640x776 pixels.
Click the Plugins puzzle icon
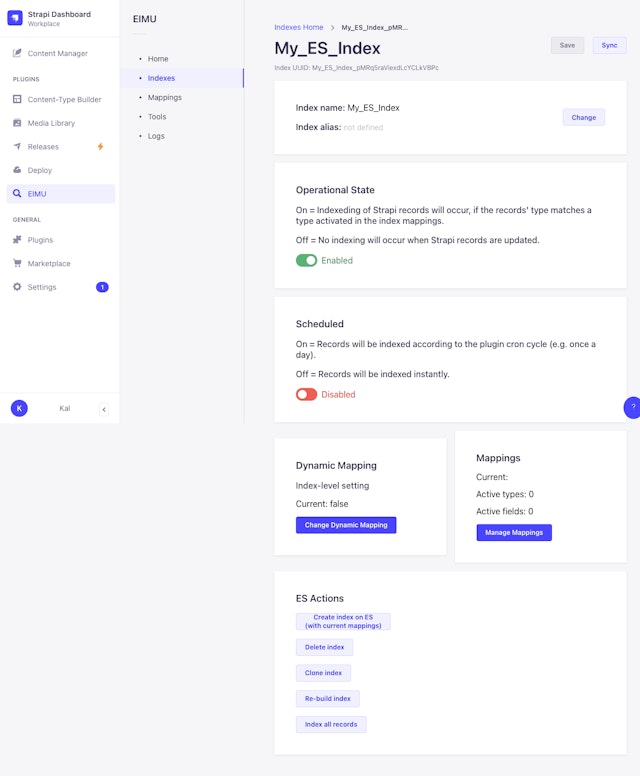(17, 240)
